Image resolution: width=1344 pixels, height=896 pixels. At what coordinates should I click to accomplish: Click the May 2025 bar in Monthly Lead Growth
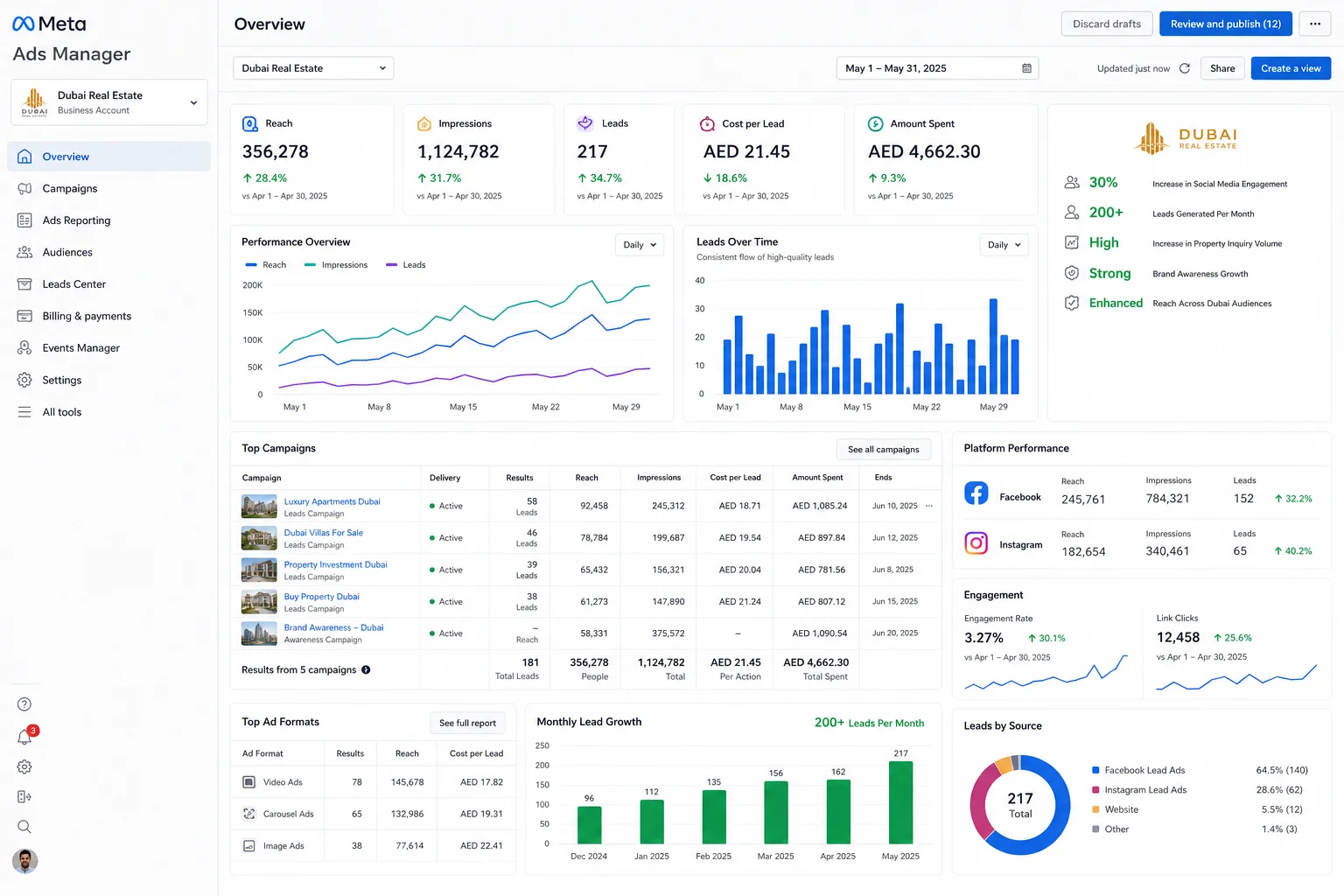tap(900, 802)
